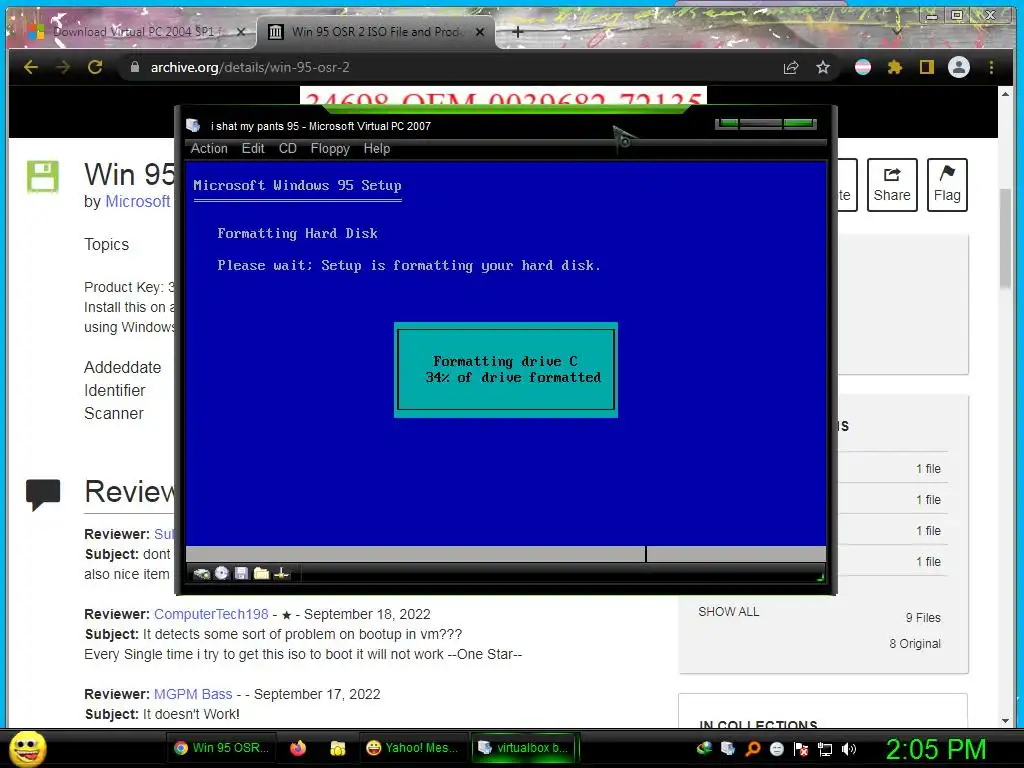Click the page scrollbar thumb

tap(1005, 238)
